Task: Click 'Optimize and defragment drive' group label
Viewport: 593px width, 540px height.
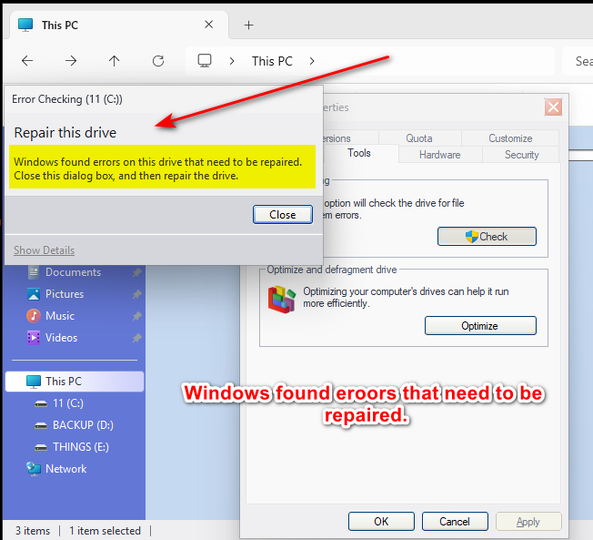Action: (x=332, y=269)
